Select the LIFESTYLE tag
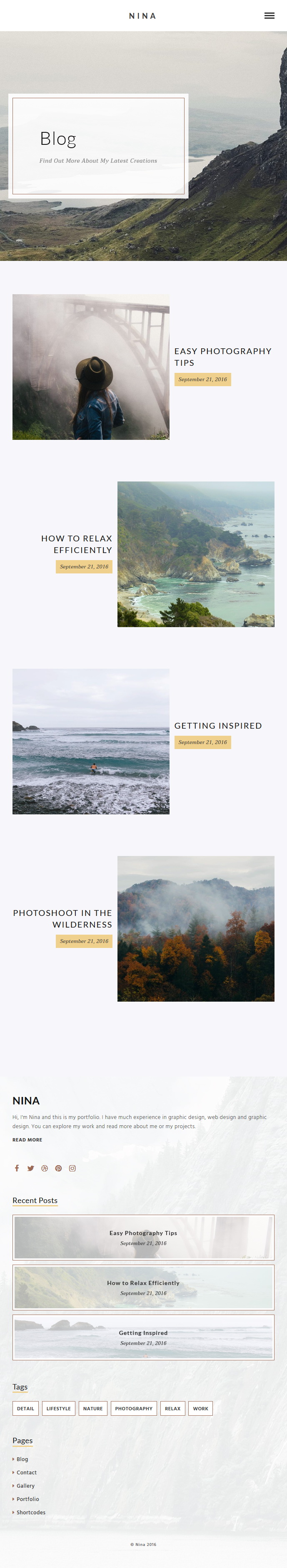The image size is (287, 1568). click(58, 1409)
